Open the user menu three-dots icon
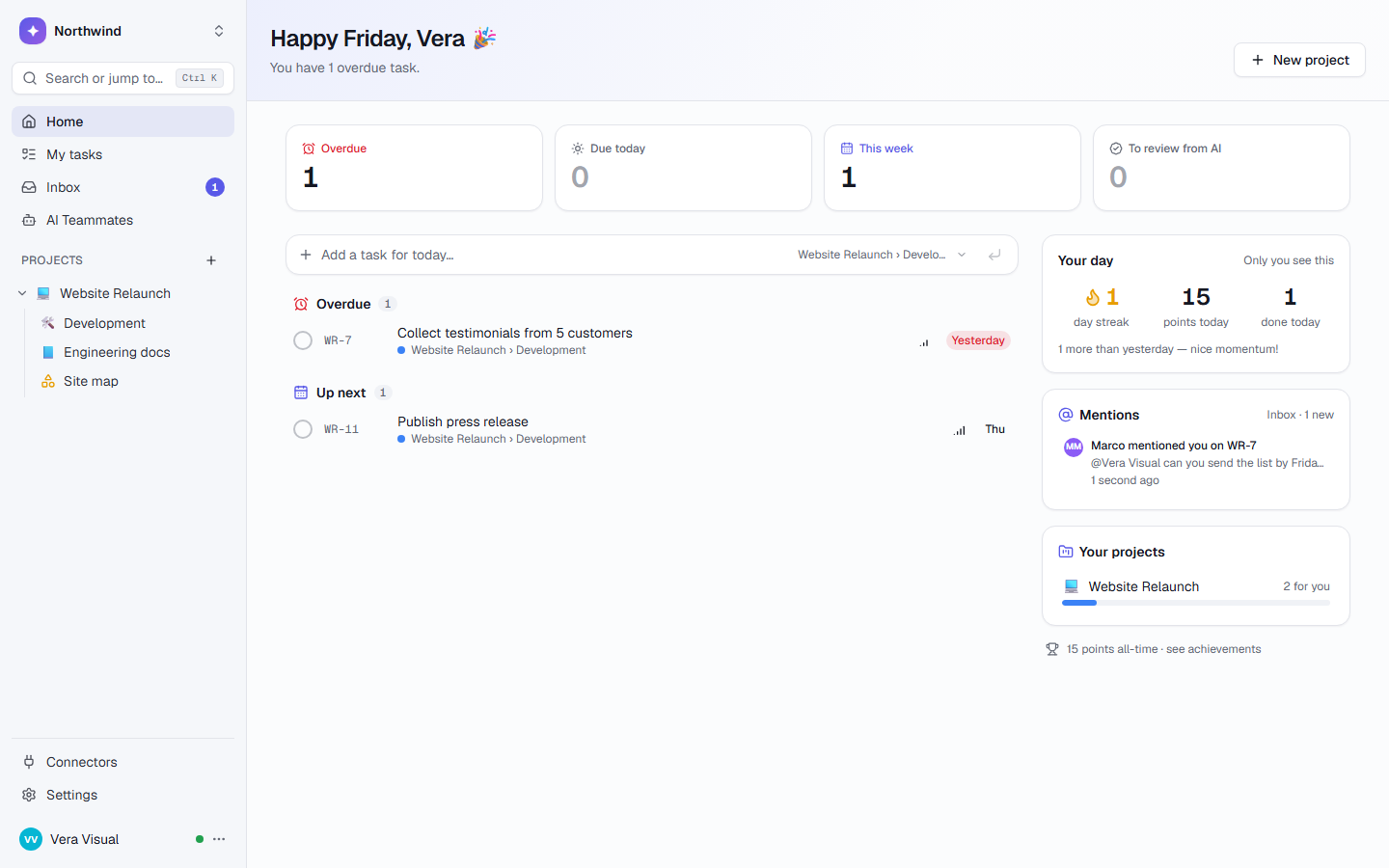1389x868 pixels. (x=219, y=839)
